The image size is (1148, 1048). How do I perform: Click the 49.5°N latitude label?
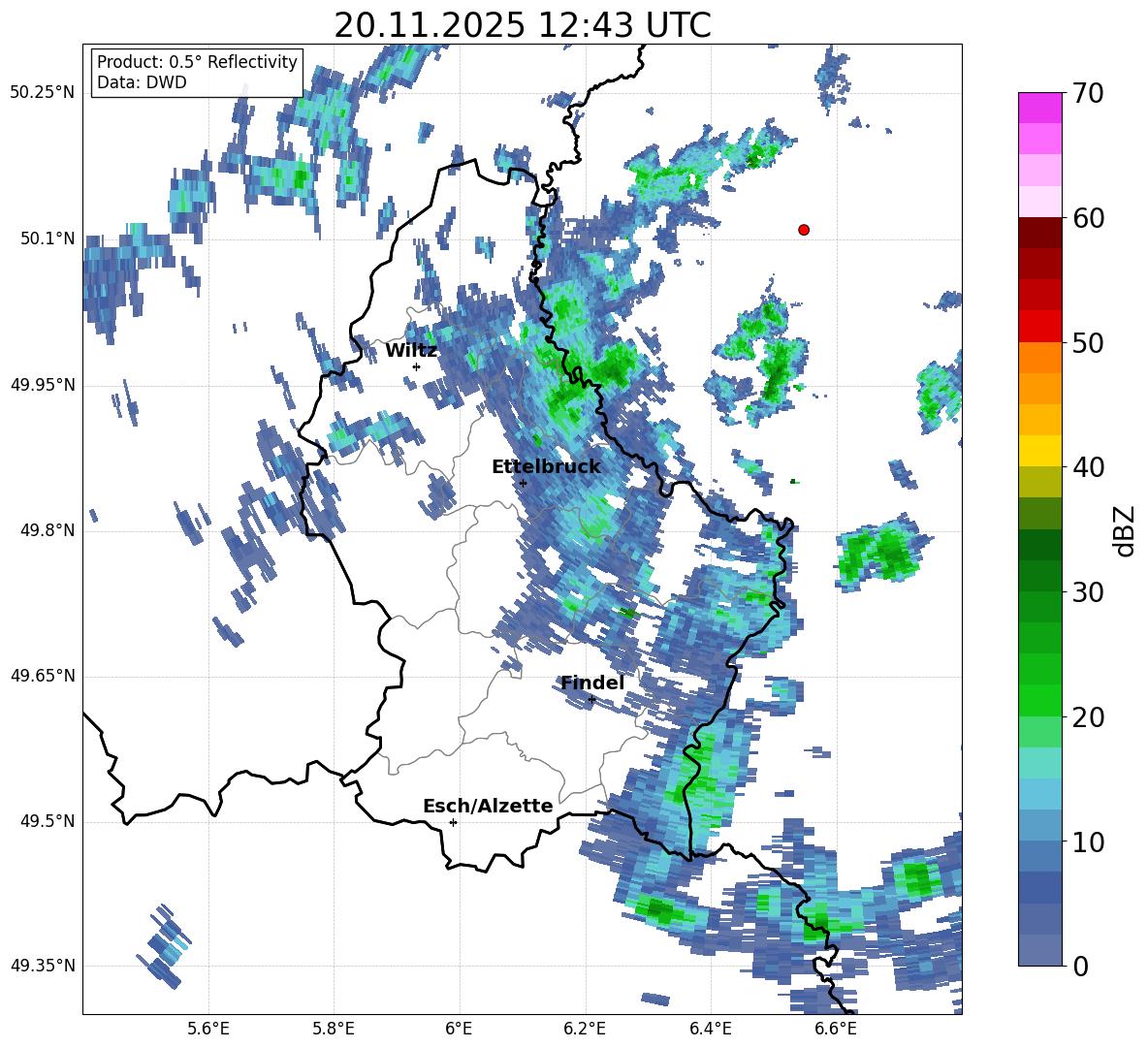(48, 822)
